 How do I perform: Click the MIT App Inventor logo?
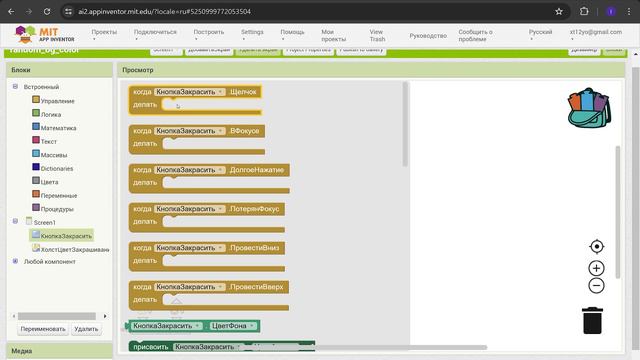pos(44,34)
